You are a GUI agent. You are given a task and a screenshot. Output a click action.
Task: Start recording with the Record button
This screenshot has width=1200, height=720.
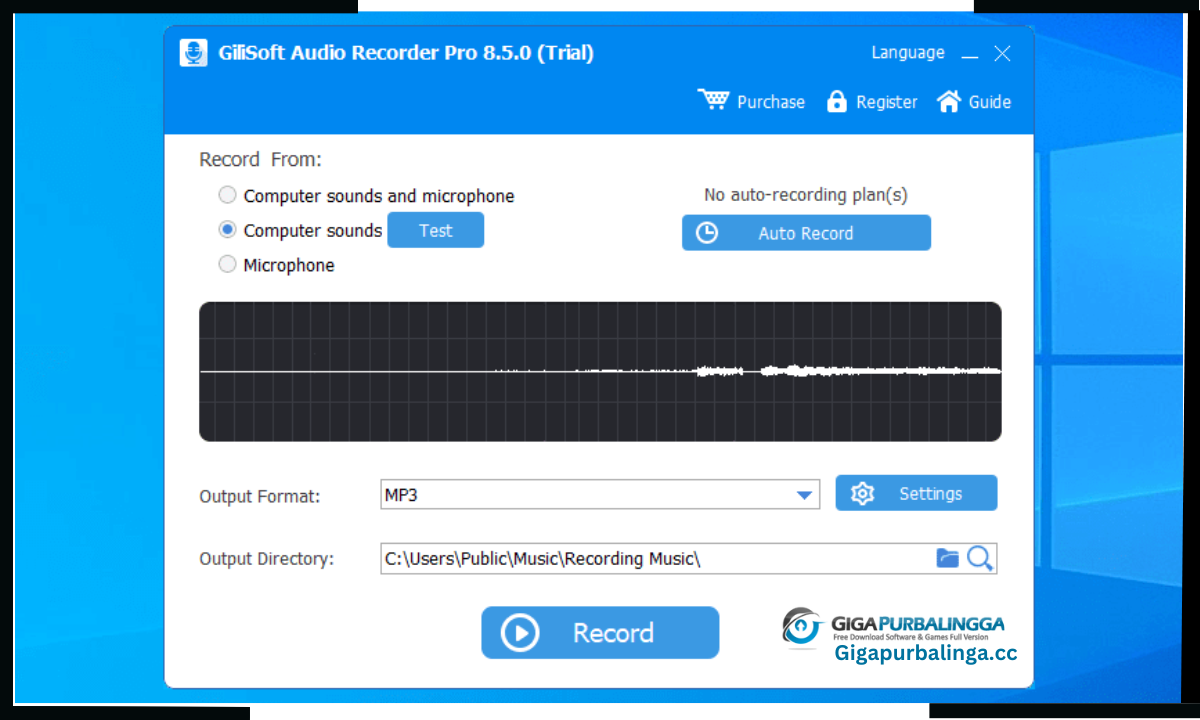click(x=600, y=633)
